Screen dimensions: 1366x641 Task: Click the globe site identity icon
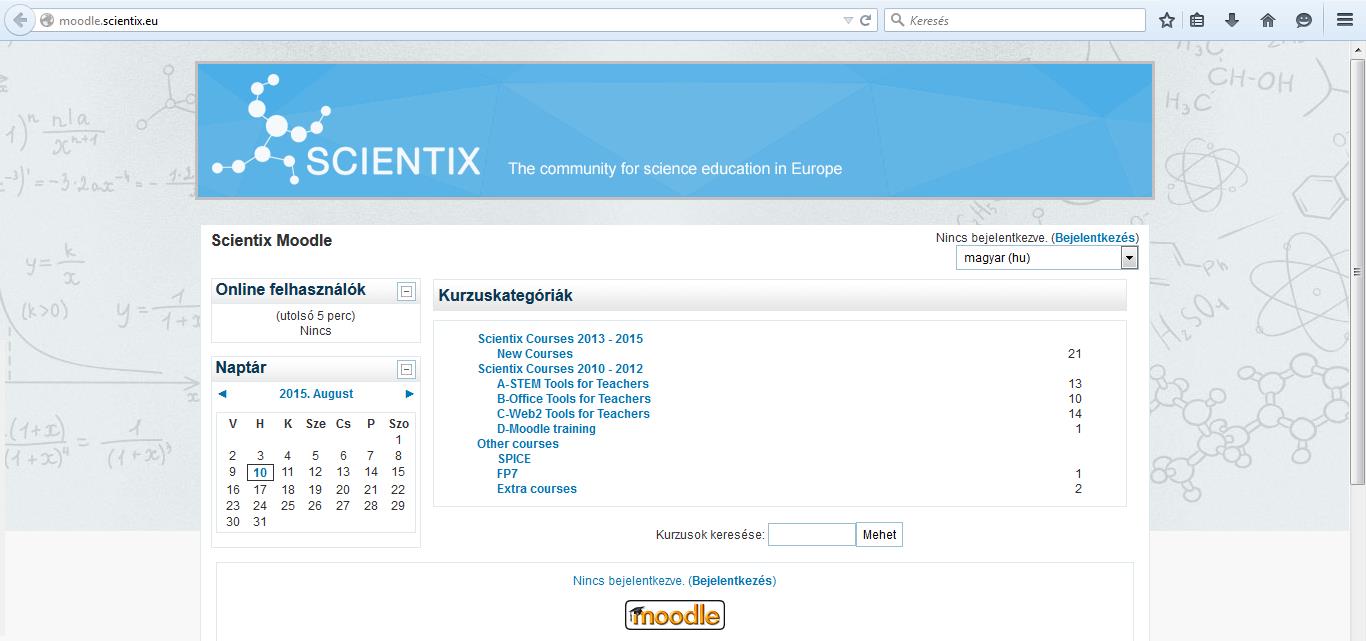(x=46, y=20)
